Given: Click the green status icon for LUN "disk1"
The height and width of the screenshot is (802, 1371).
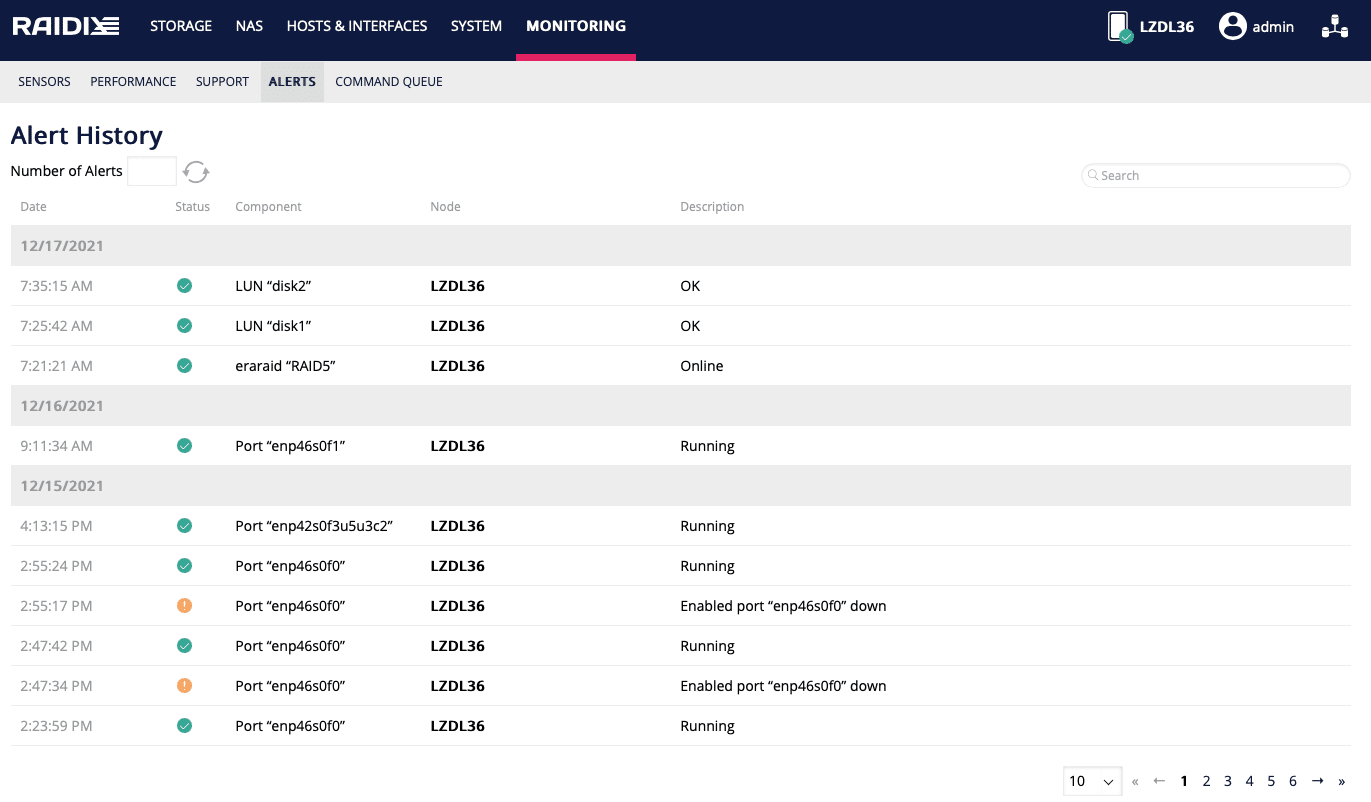Looking at the screenshot, I should (x=184, y=326).
